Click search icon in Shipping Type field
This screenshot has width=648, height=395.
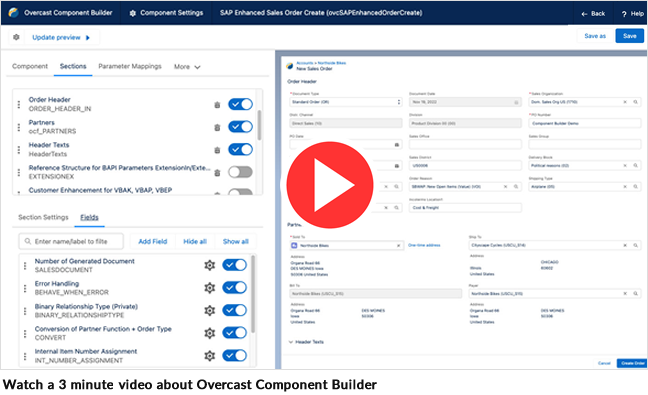pyautogui.click(x=636, y=186)
